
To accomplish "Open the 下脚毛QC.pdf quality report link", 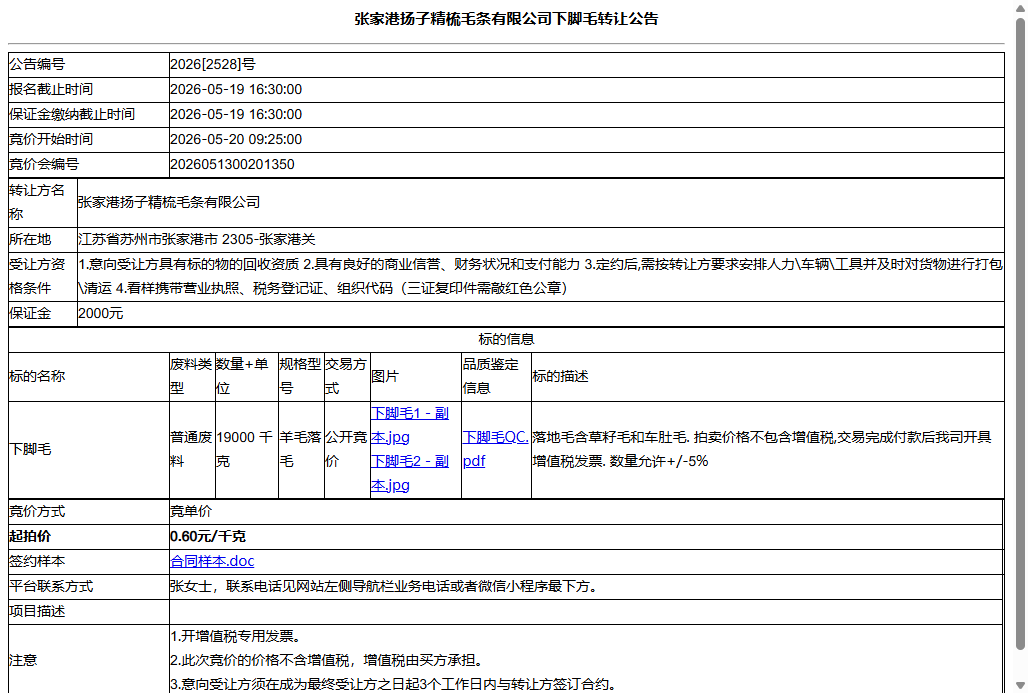I will [496, 449].
